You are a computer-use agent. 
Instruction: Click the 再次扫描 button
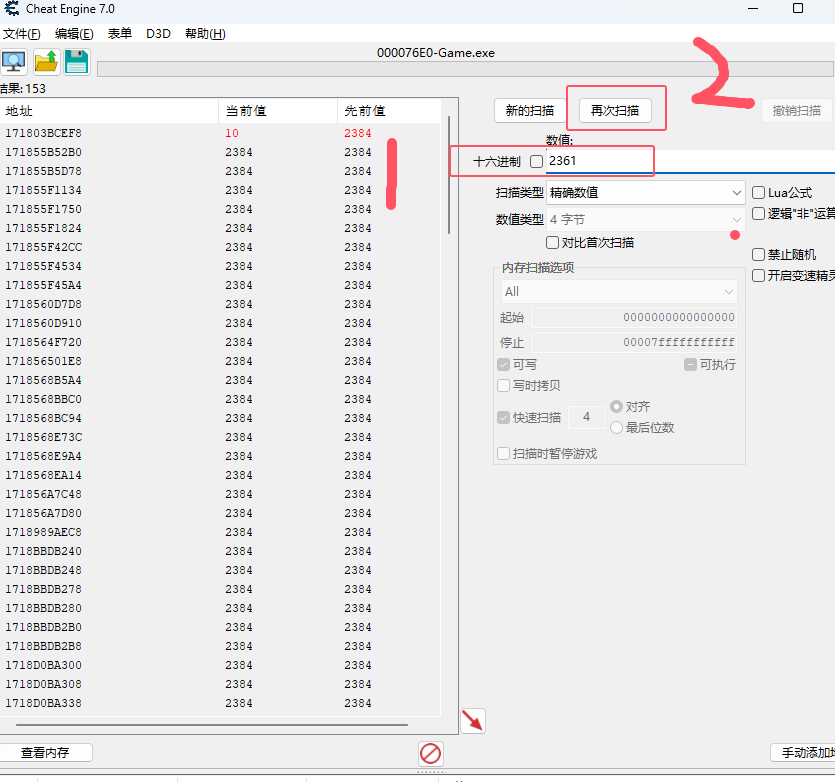tap(615, 110)
